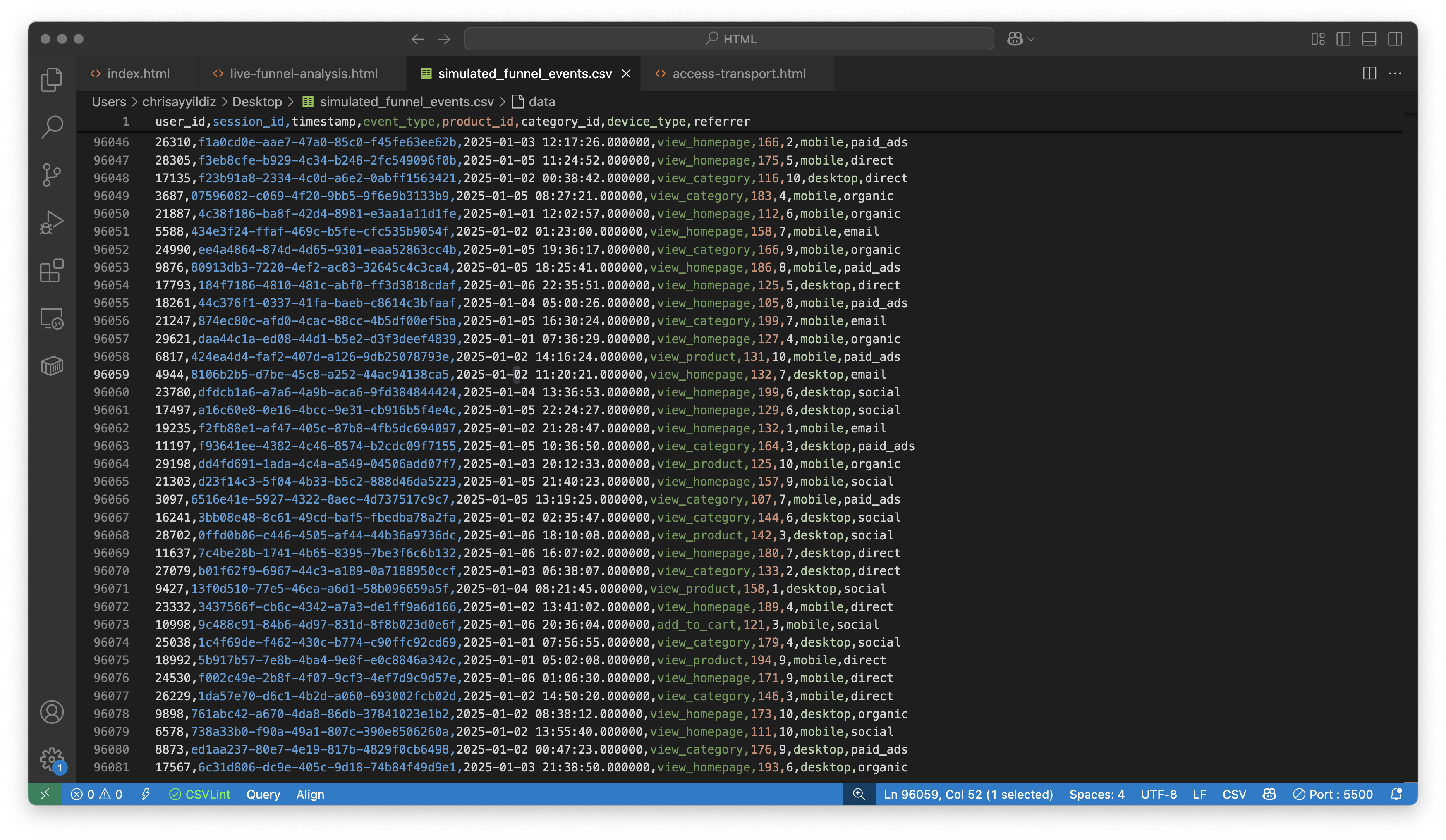The height and width of the screenshot is (840, 1446).
Task: Click Desktop in the breadcrumb
Action: [257, 102]
